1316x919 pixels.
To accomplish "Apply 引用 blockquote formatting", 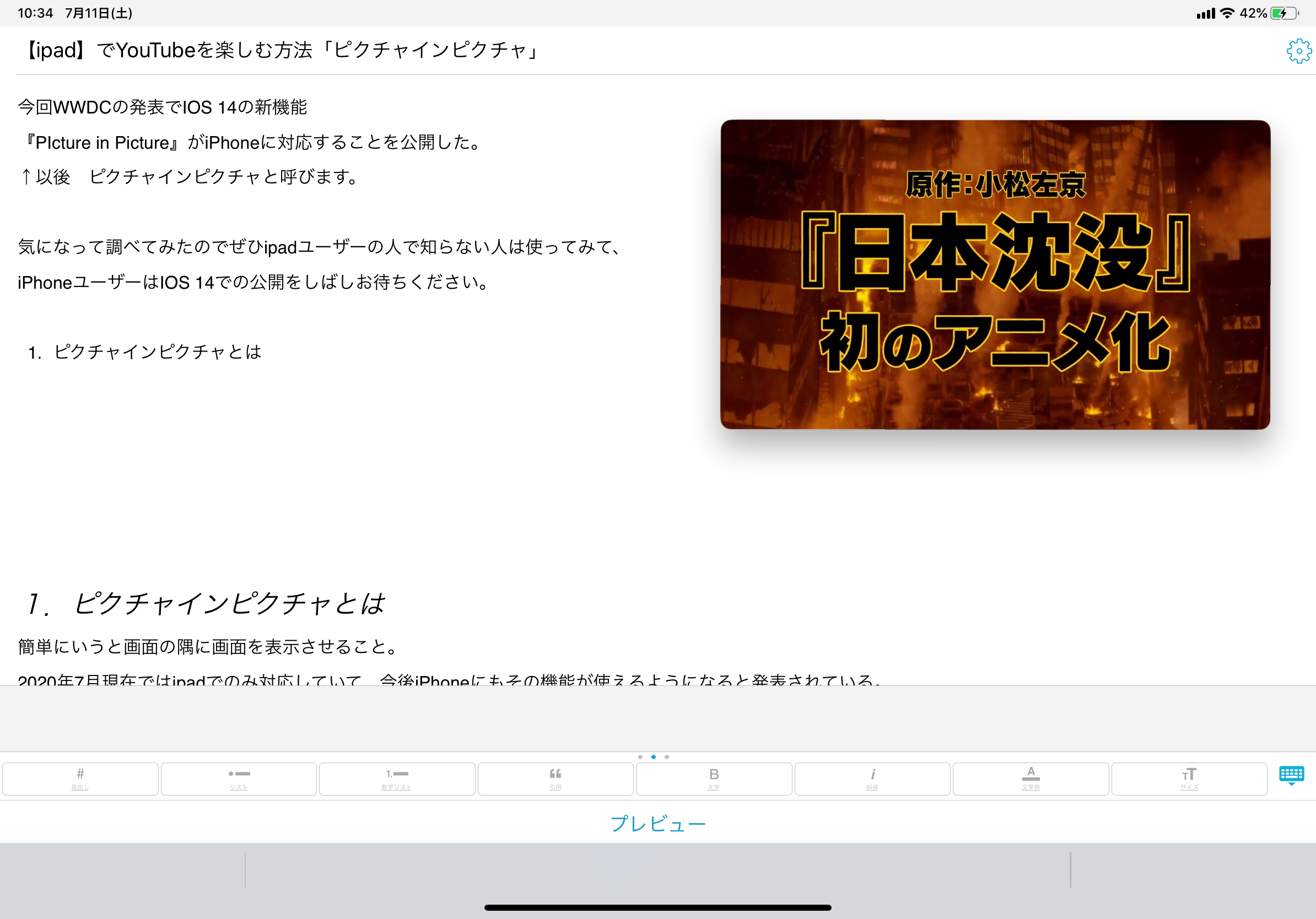I will (555, 779).
